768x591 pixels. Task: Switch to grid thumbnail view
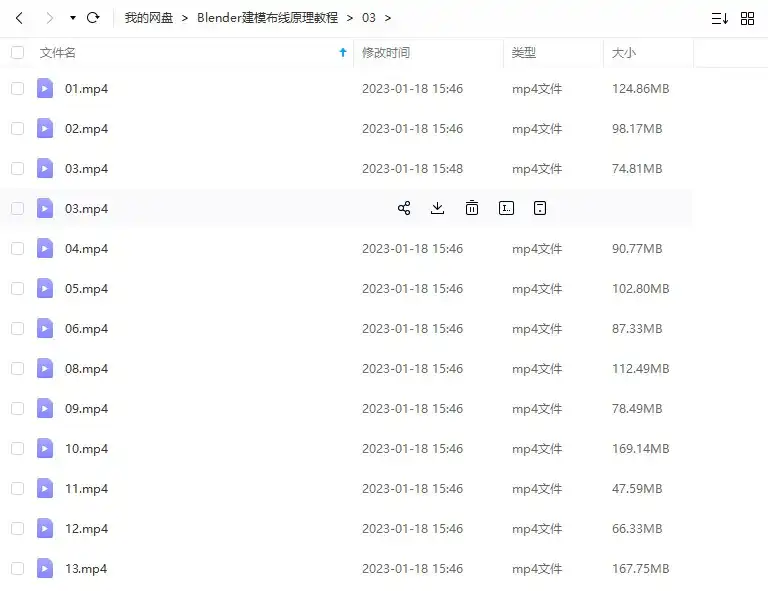pyautogui.click(x=747, y=19)
